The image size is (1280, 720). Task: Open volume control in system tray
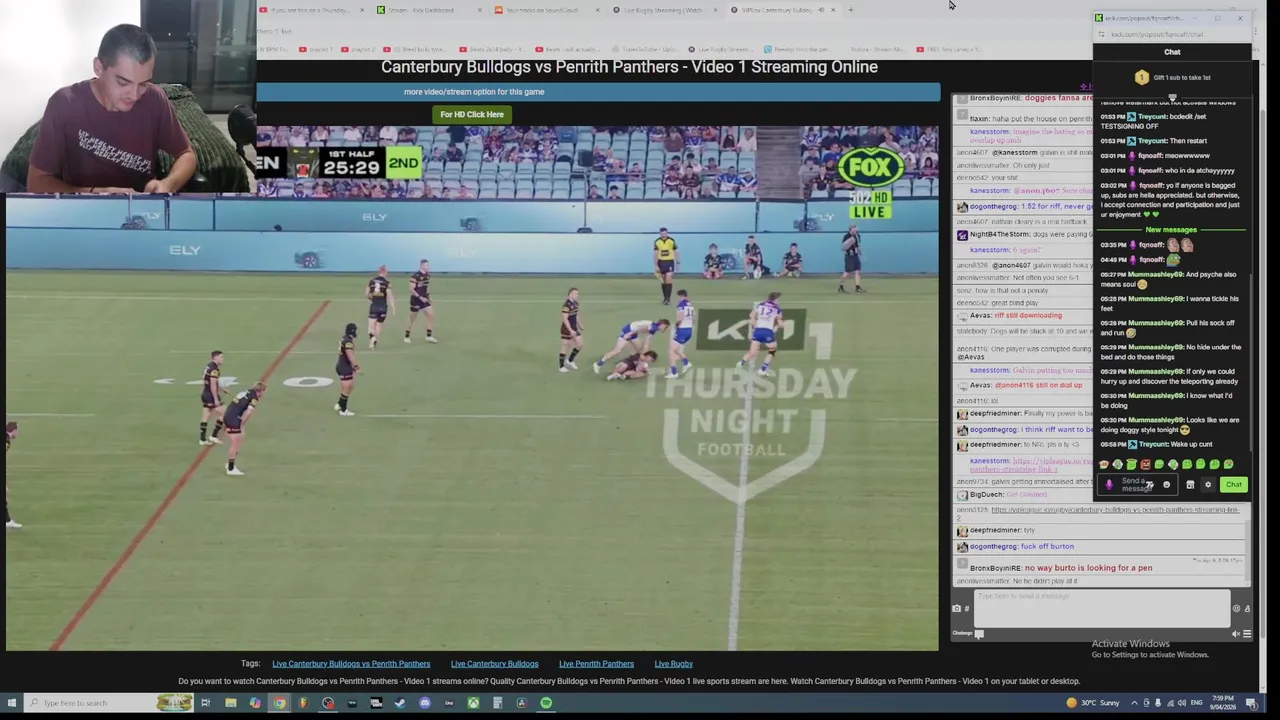1182,703
